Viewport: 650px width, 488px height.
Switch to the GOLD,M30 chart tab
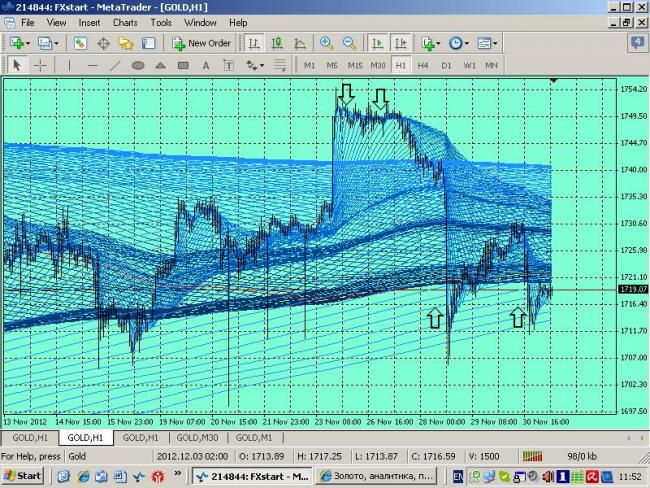pyautogui.click(x=196, y=437)
